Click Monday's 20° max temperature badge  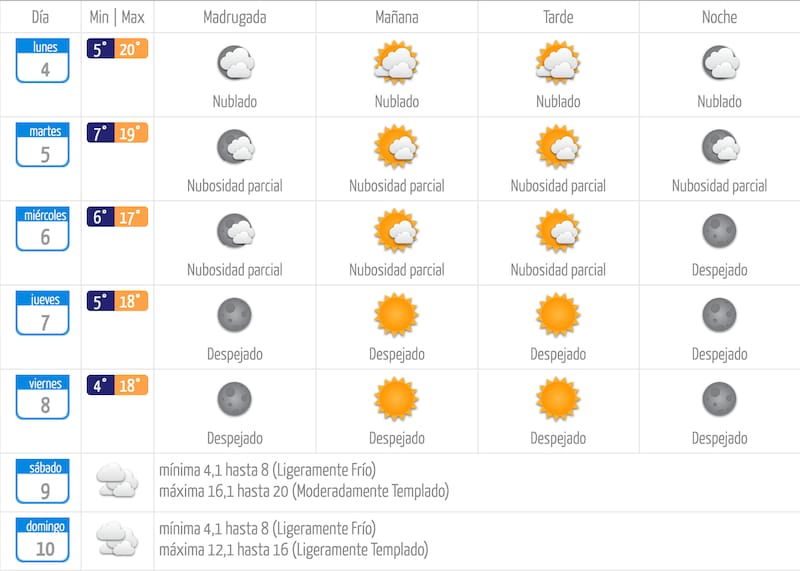[132, 50]
